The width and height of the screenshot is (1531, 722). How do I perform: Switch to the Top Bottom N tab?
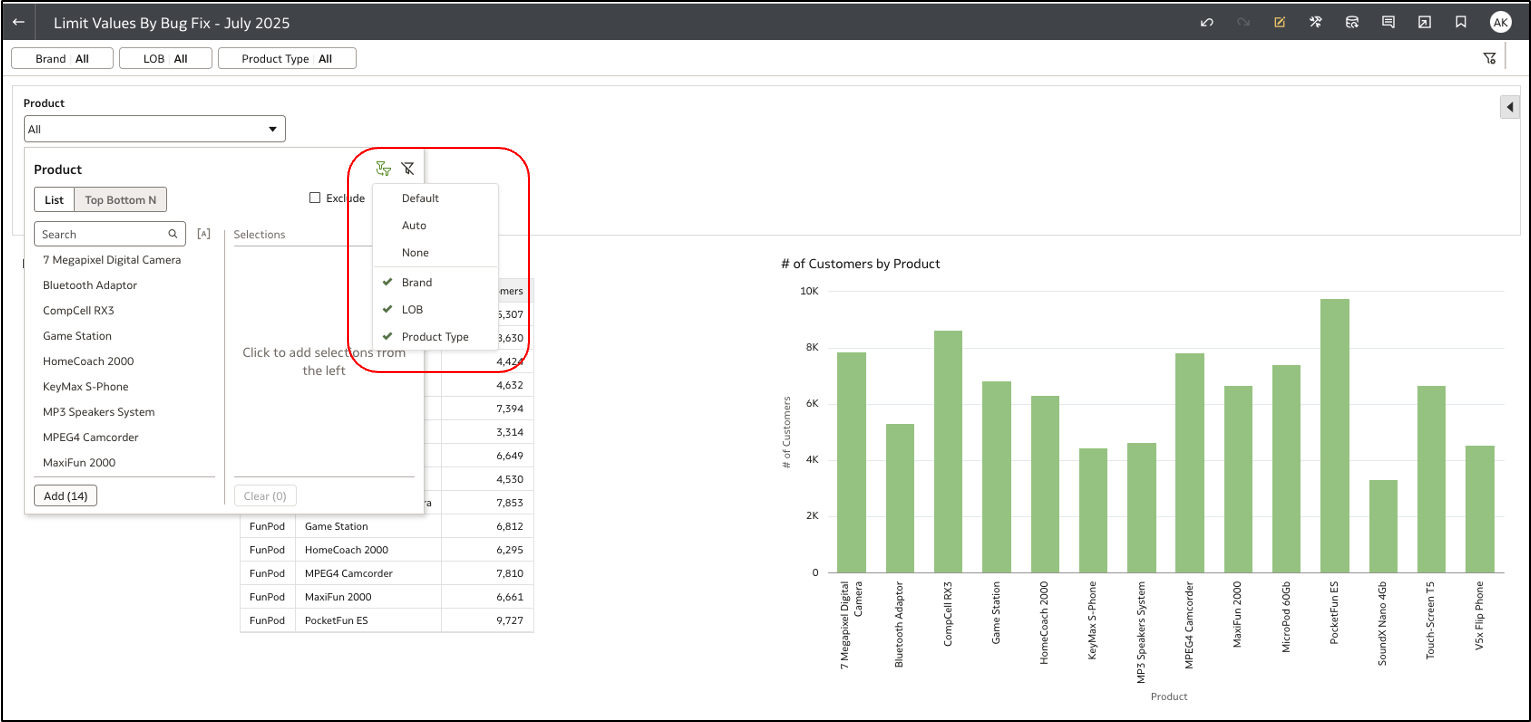120,199
